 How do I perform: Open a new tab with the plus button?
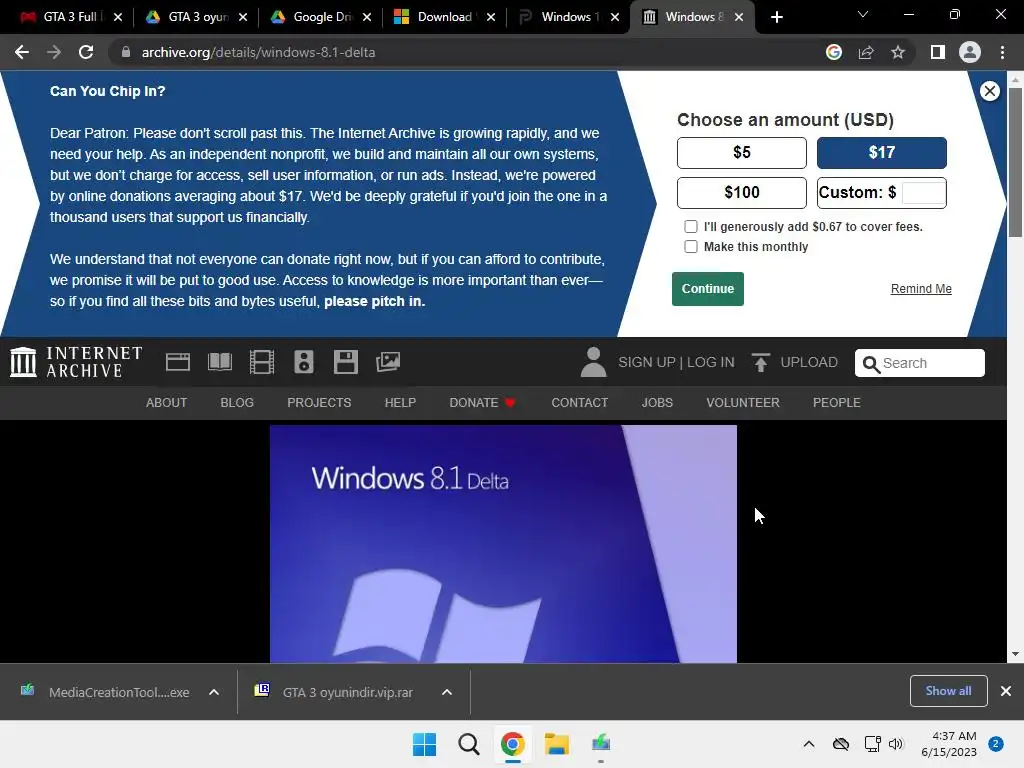(776, 17)
